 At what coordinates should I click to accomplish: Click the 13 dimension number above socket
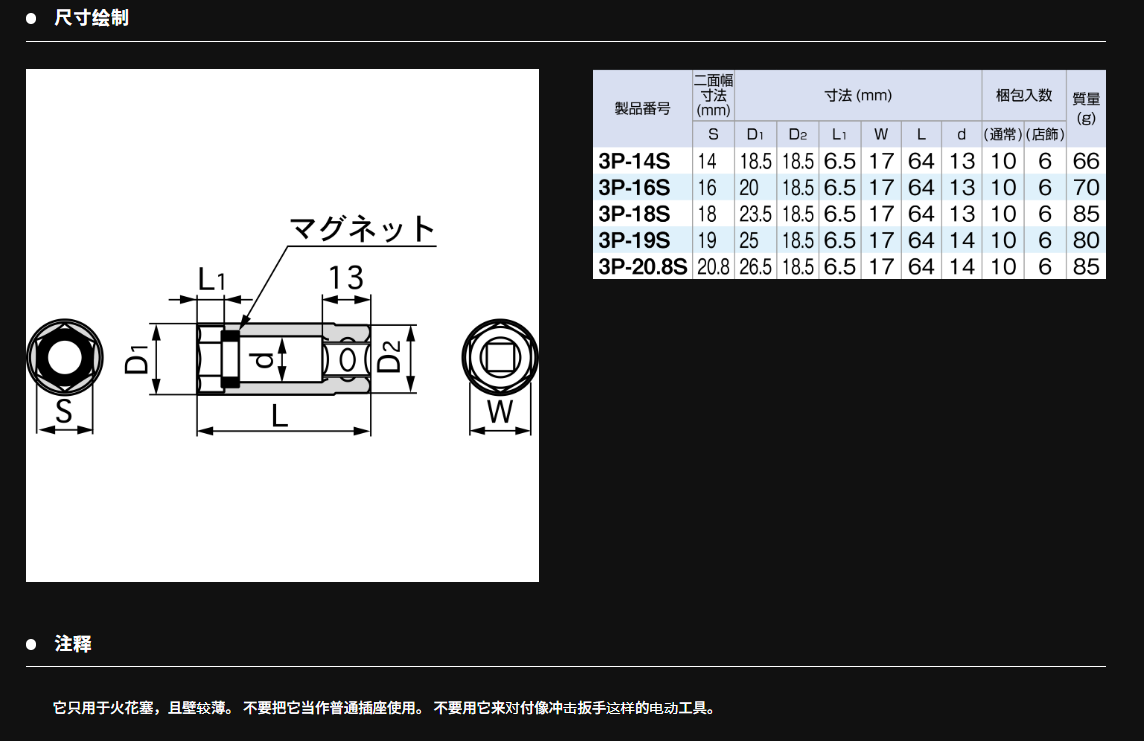[345, 278]
